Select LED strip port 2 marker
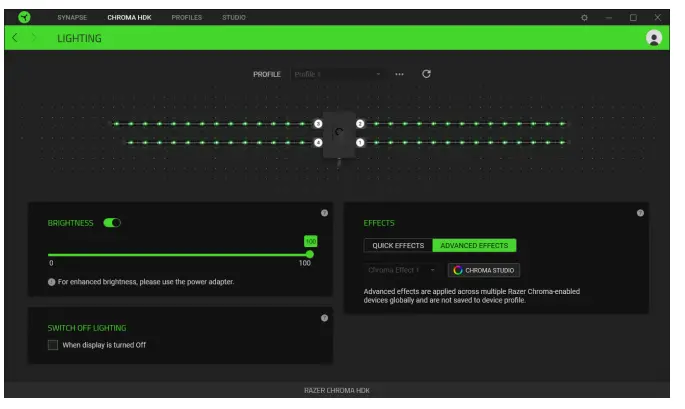The width and height of the screenshot is (685, 409). [x=360, y=124]
